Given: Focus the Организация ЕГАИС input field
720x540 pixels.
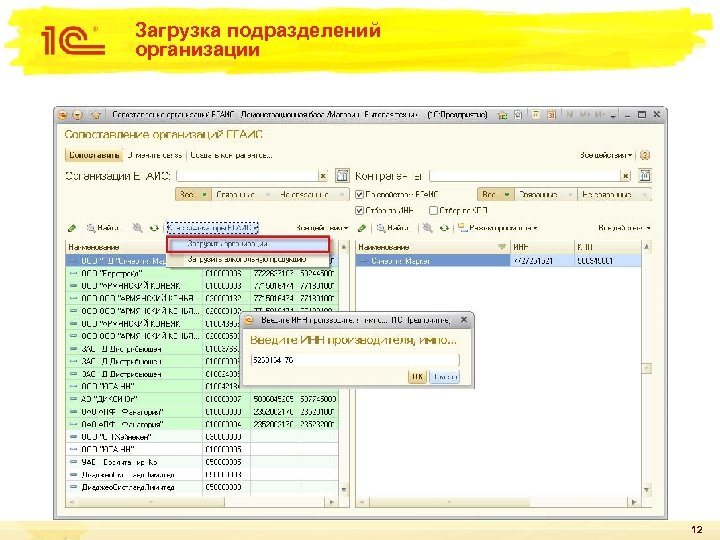Looking at the screenshot, I should click(247, 176).
